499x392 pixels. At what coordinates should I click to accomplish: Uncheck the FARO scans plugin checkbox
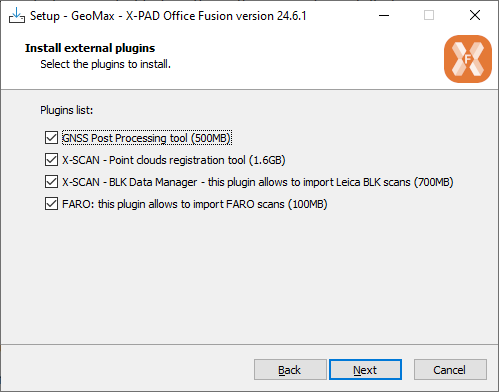(x=51, y=204)
